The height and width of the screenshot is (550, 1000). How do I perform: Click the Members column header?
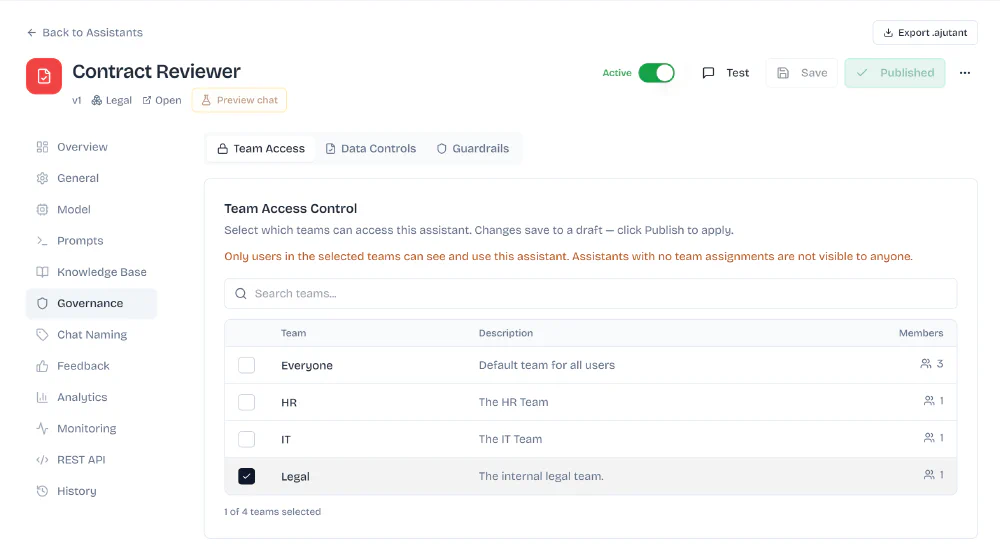click(921, 333)
